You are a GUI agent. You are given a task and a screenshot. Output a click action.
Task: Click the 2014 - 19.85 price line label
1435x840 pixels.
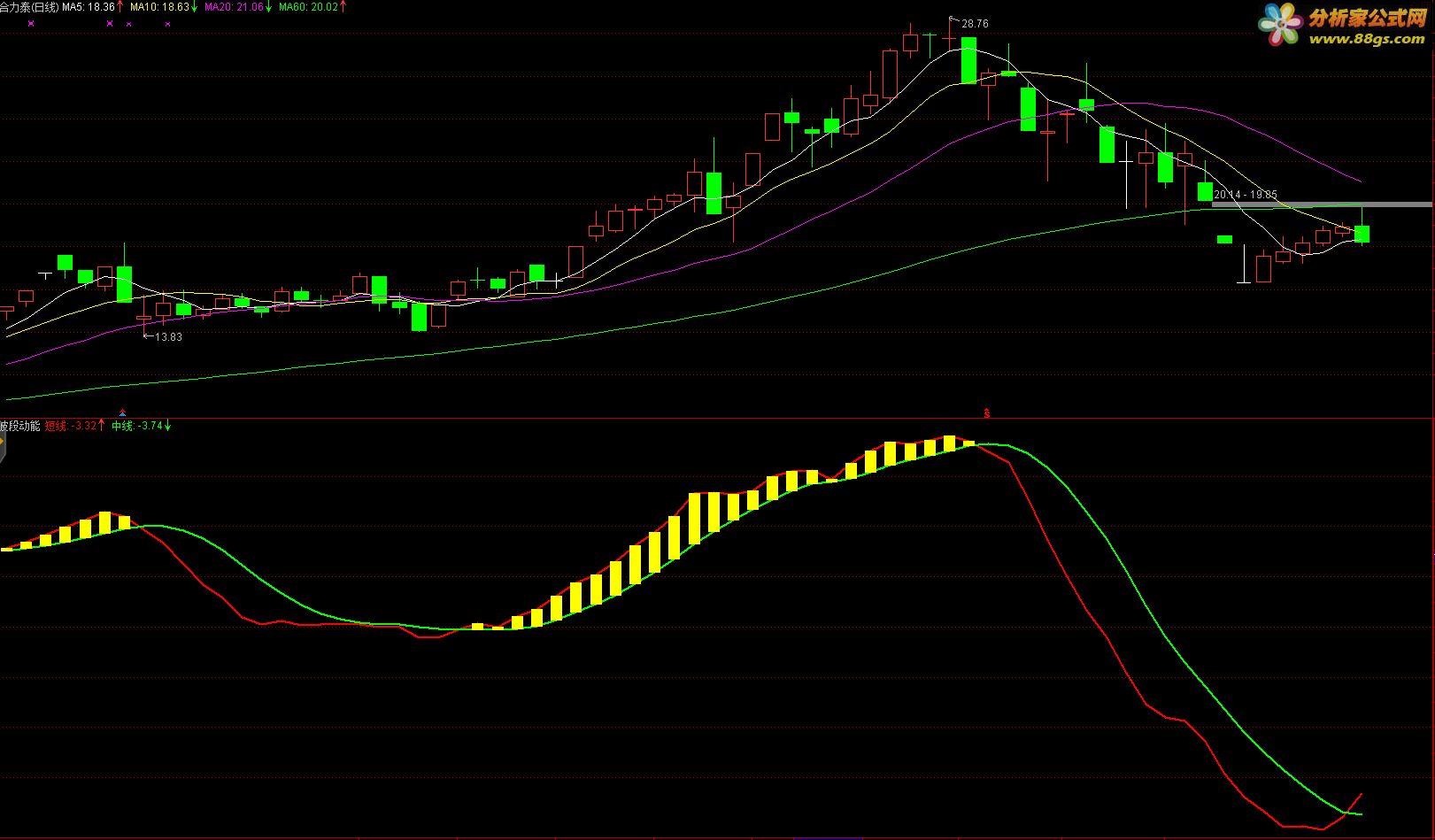1246,195
